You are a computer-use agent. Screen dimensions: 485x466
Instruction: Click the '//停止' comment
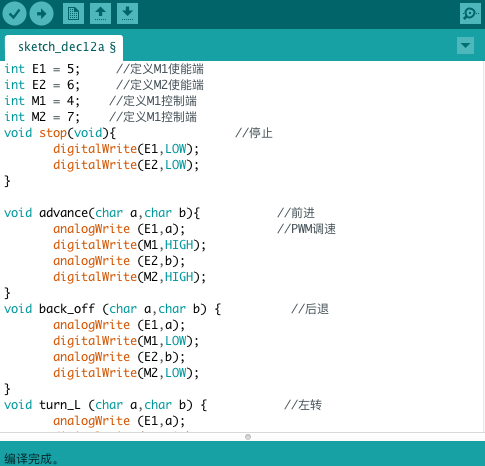pos(254,133)
